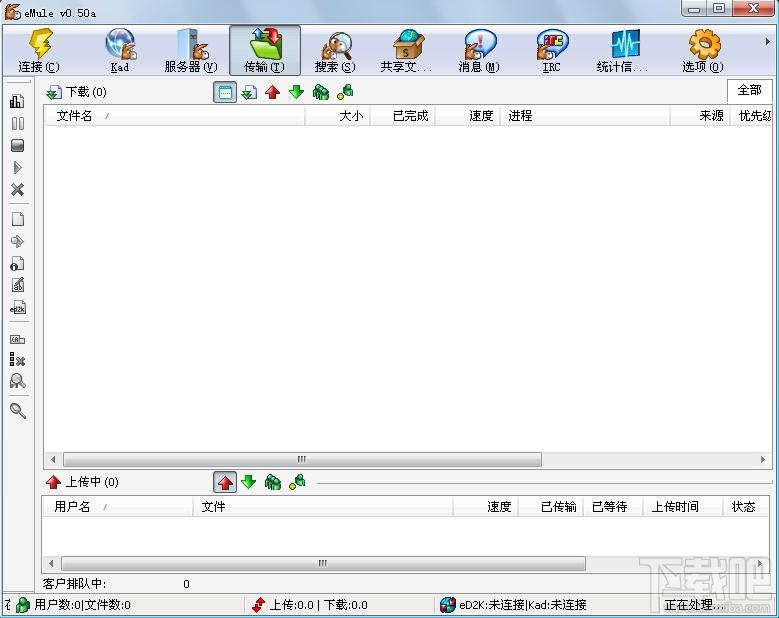The width and height of the screenshot is (779, 618).
Task: Sort downloads by 已完成 column
Action: (402, 116)
